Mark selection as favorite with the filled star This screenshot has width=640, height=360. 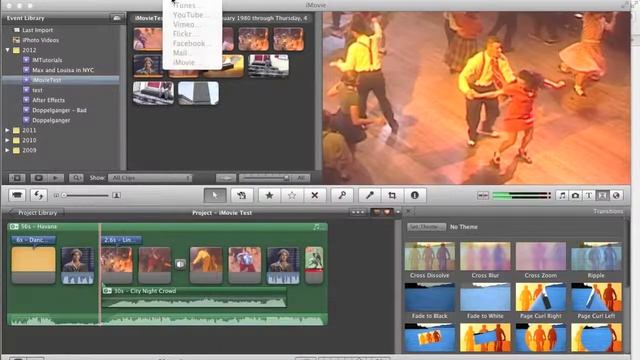click(269, 196)
